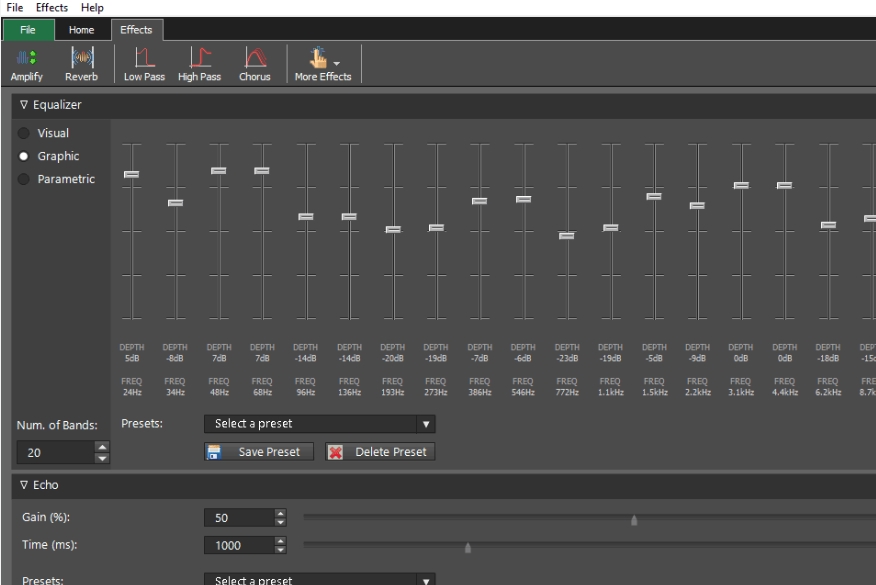Click the 24Hz band slider handle

[x=131, y=174]
